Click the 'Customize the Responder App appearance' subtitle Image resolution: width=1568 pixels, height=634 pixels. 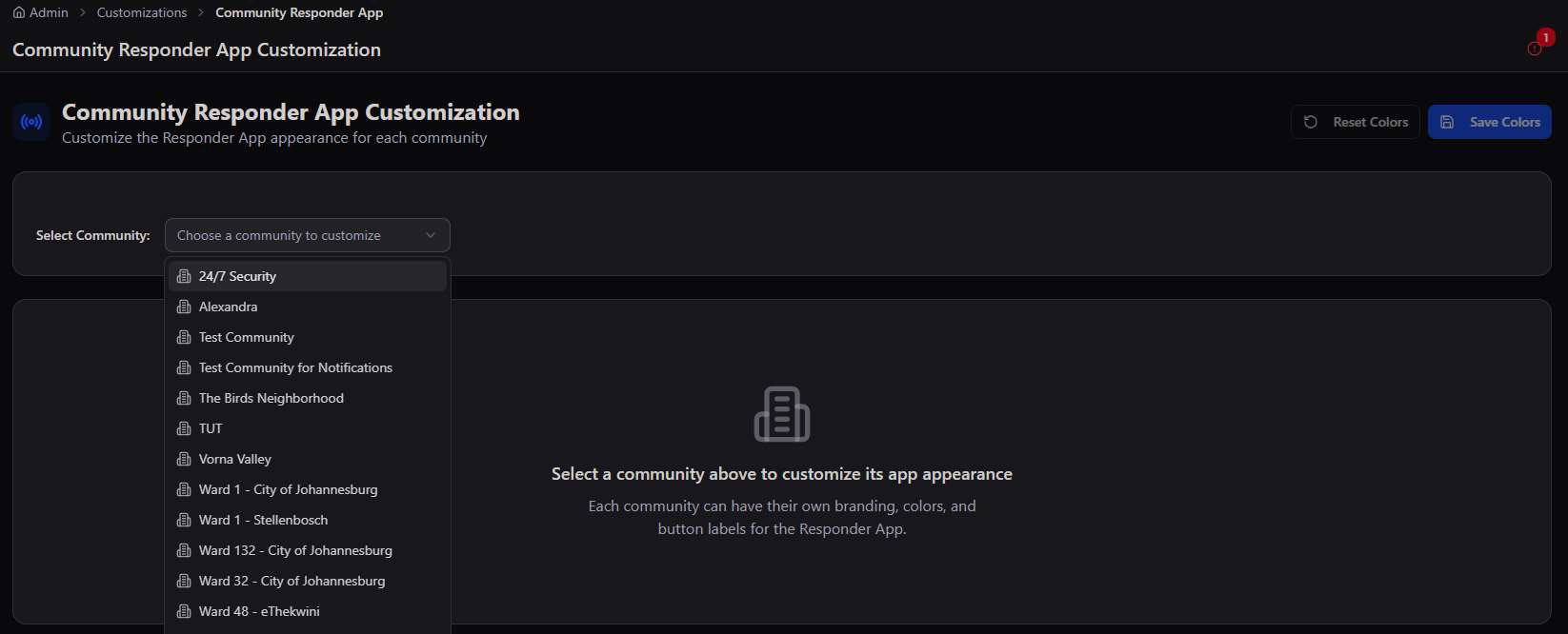274,138
